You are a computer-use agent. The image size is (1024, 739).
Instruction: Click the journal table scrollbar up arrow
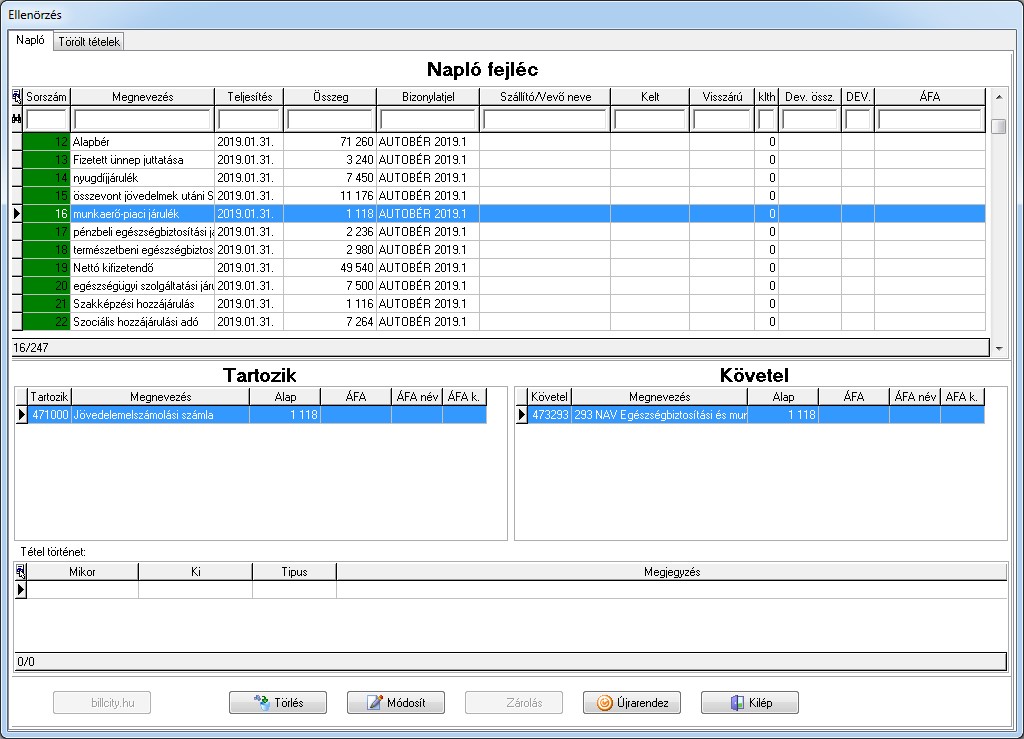999,97
